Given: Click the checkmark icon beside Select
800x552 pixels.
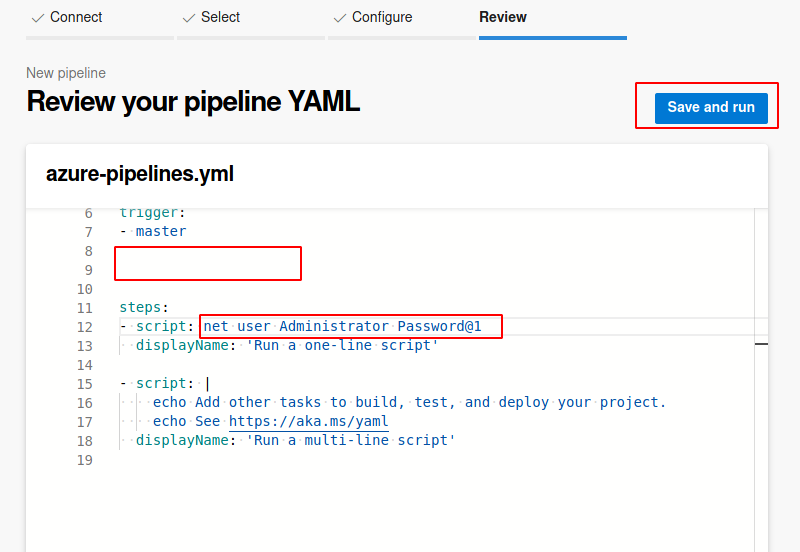Looking at the screenshot, I should tap(189, 17).
